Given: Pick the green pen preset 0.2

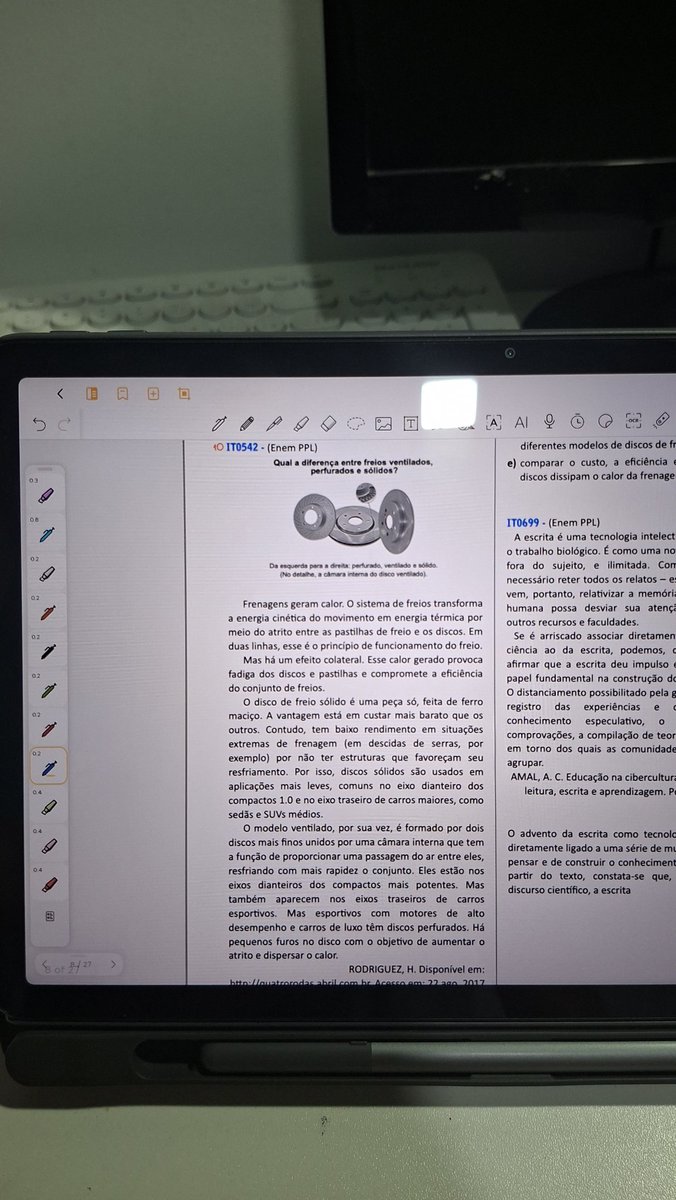Looking at the screenshot, I should tap(47, 691).
